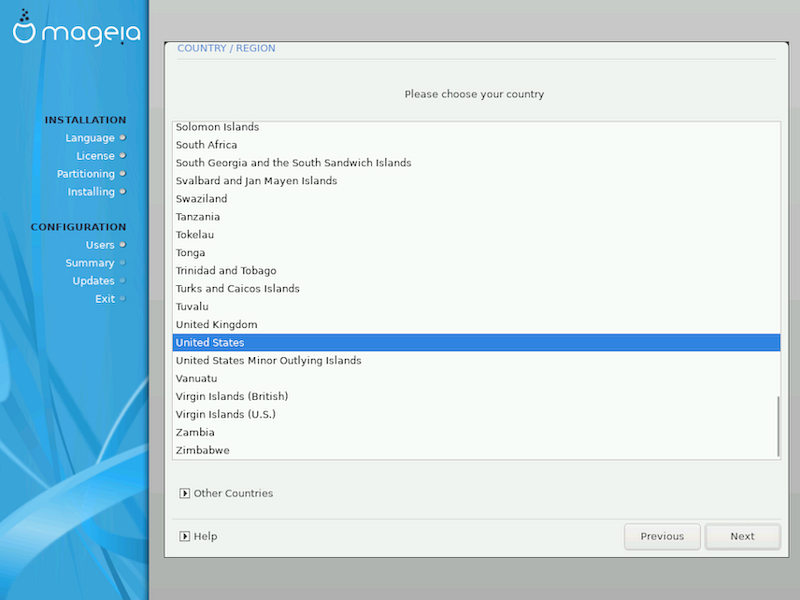Select Solomon Islands in the country list

[477, 127]
